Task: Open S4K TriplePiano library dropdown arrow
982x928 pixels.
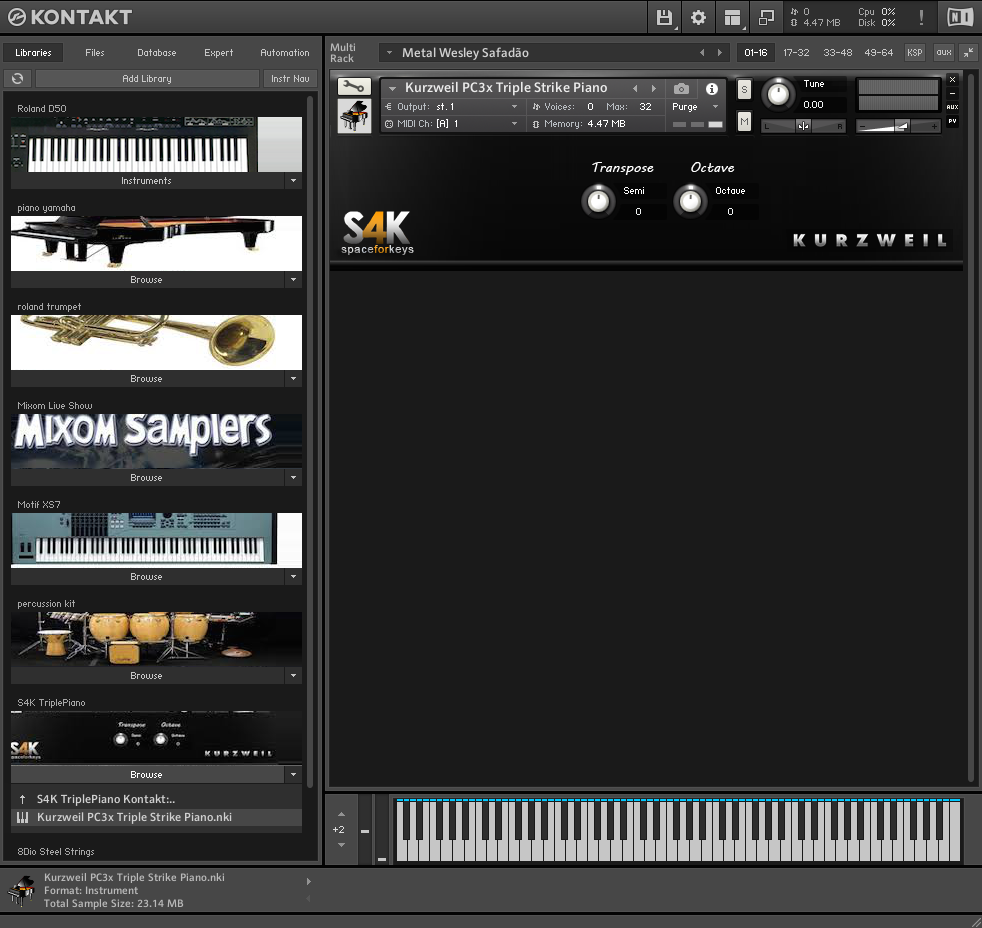Action: pos(293,775)
